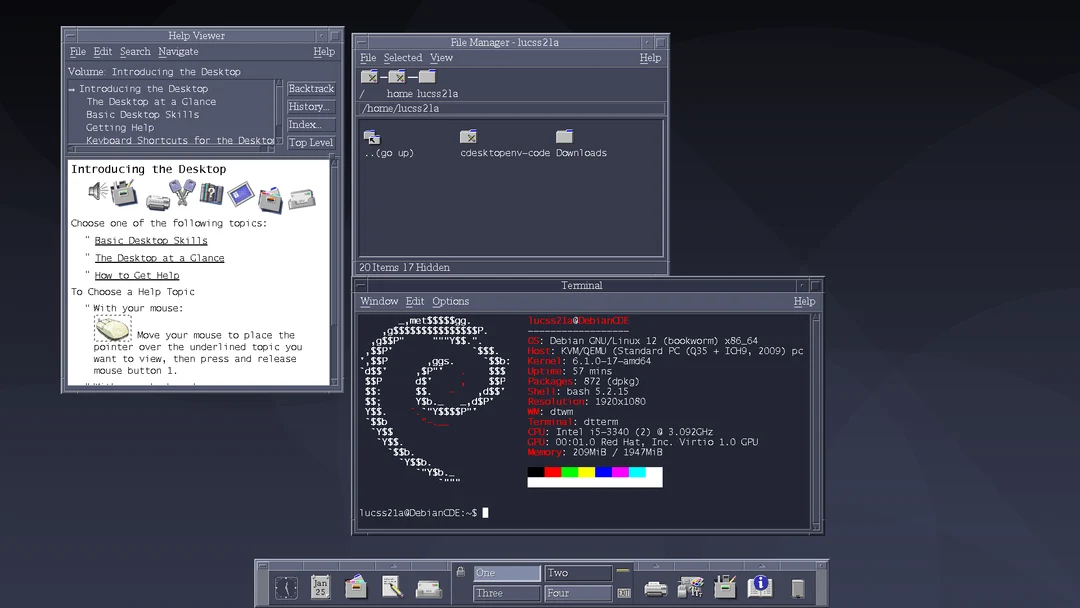Open the Navigate menu in Help Viewer
This screenshot has height=608, width=1080.
[178, 51]
